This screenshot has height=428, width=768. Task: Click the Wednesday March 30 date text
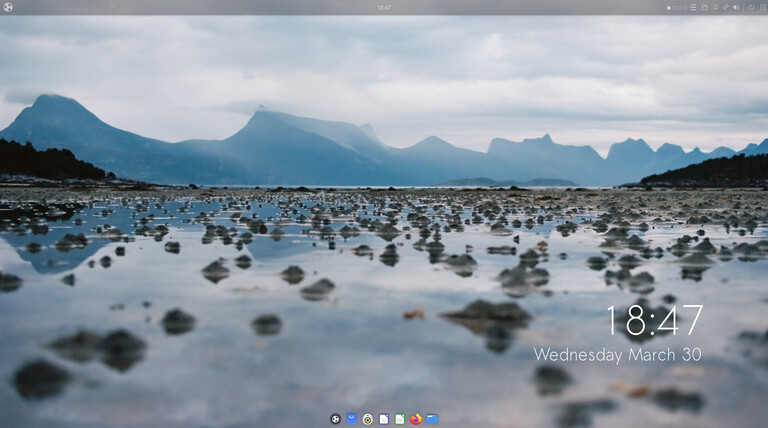pos(618,355)
